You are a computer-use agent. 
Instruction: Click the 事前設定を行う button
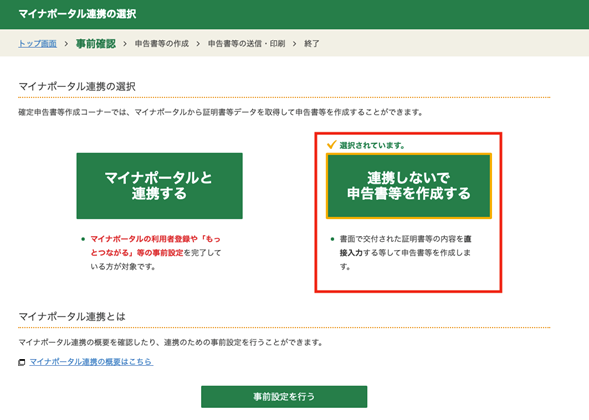[284, 397]
